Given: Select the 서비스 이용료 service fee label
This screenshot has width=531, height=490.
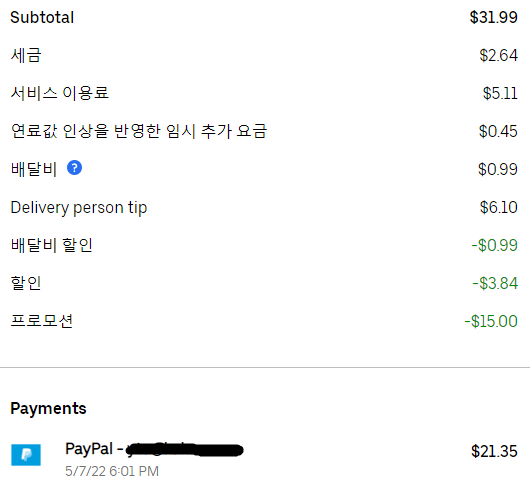Looking at the screenshot, I should coord(60,93).
